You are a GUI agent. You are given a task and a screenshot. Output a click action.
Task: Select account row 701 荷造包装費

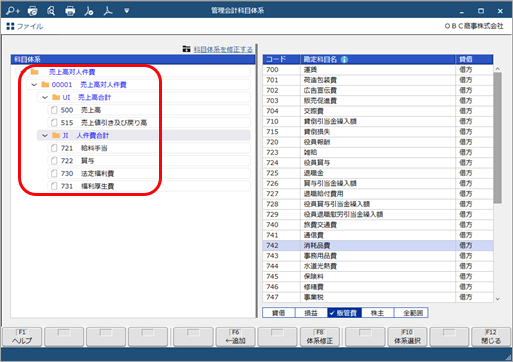[x=378, y=80]
